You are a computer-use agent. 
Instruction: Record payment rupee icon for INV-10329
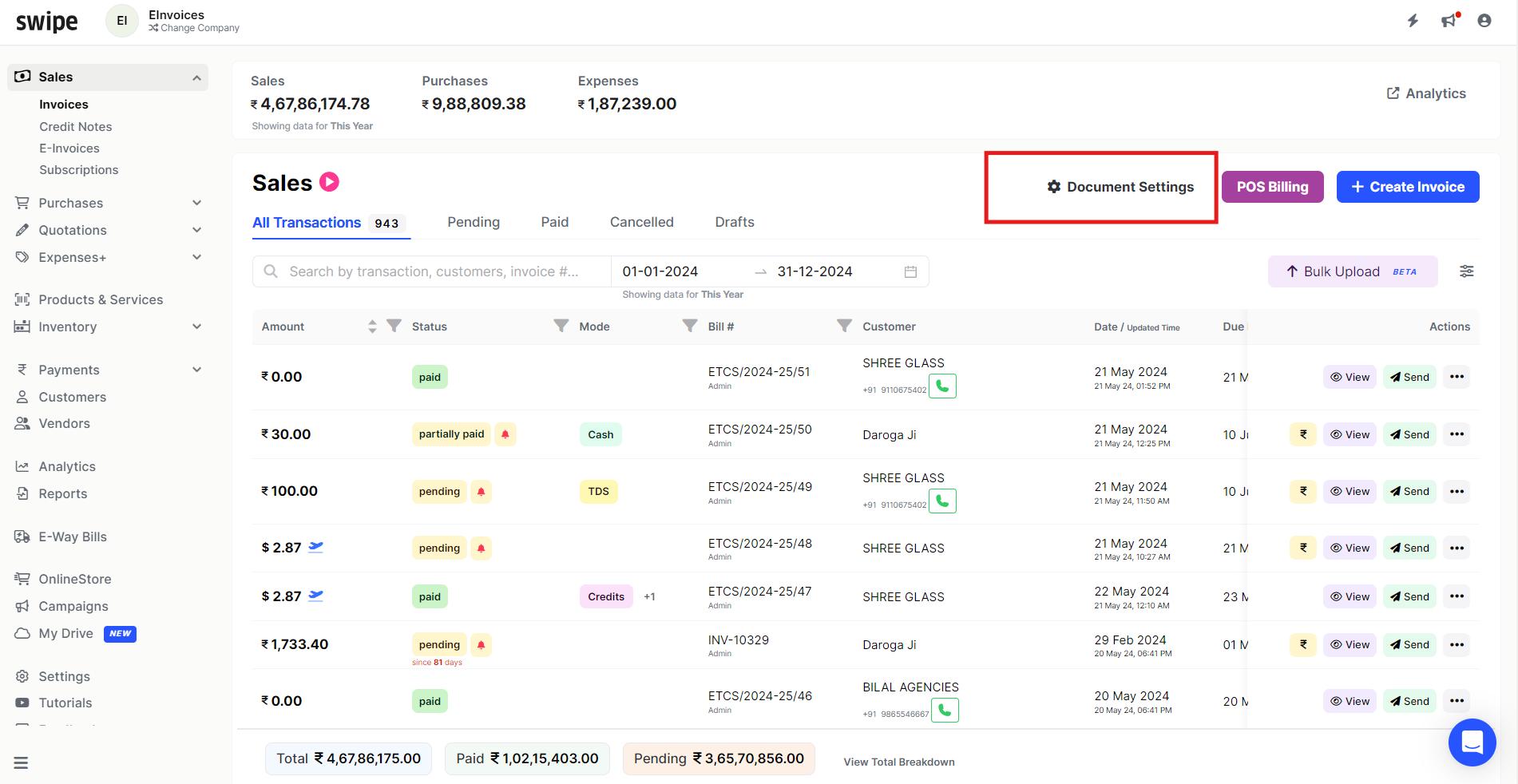coord(1303,644)
